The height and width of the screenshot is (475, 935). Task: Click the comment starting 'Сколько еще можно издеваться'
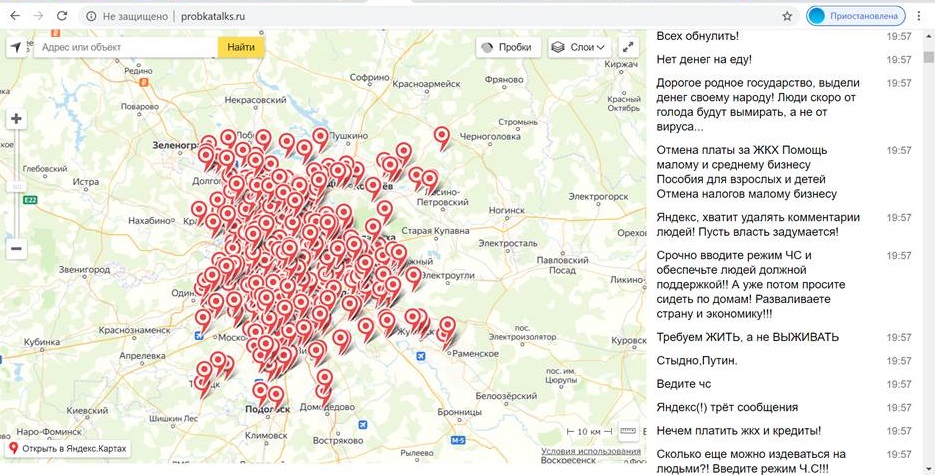click(x=751, y=461)
